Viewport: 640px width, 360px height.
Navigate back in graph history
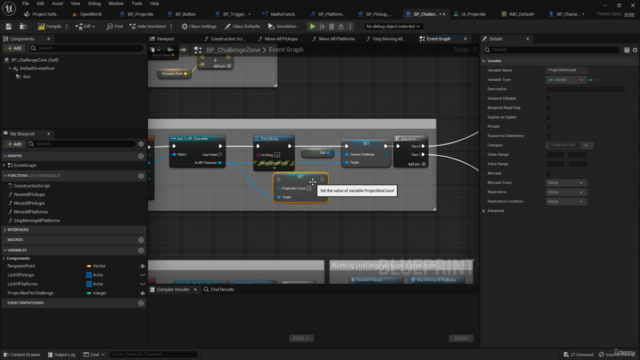[x=170, y=50]
